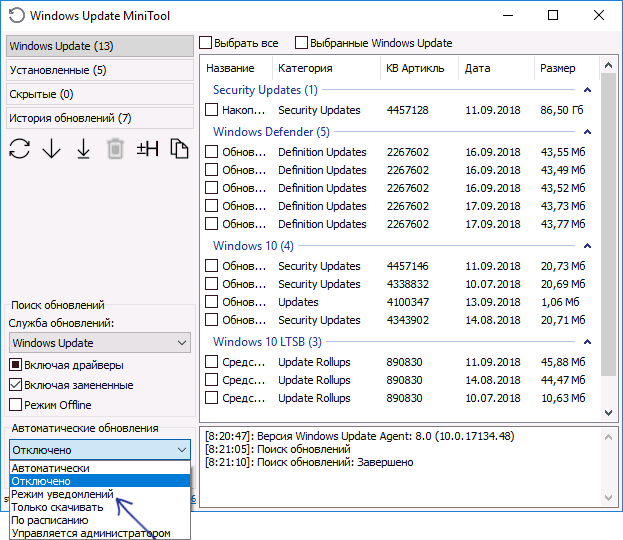The image size is (623, 540).
Task: Collapse the Windows 10 LTSB (3) group
Action: pos(587,342)
